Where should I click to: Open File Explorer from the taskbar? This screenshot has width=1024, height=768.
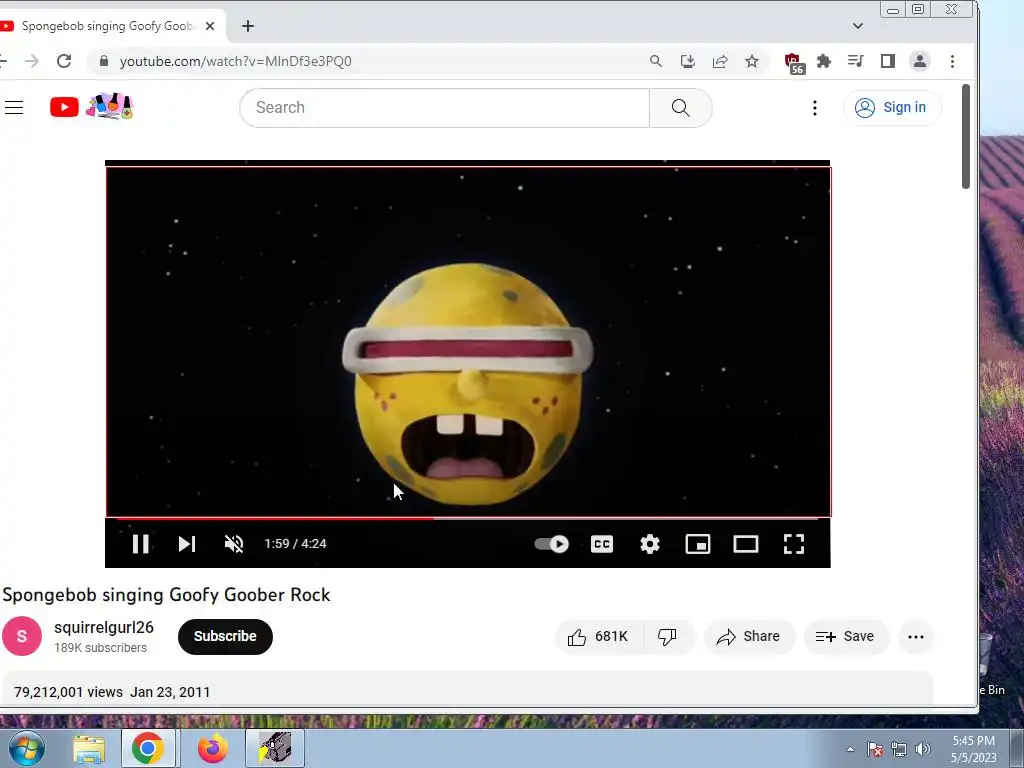[x=89, y=748]
